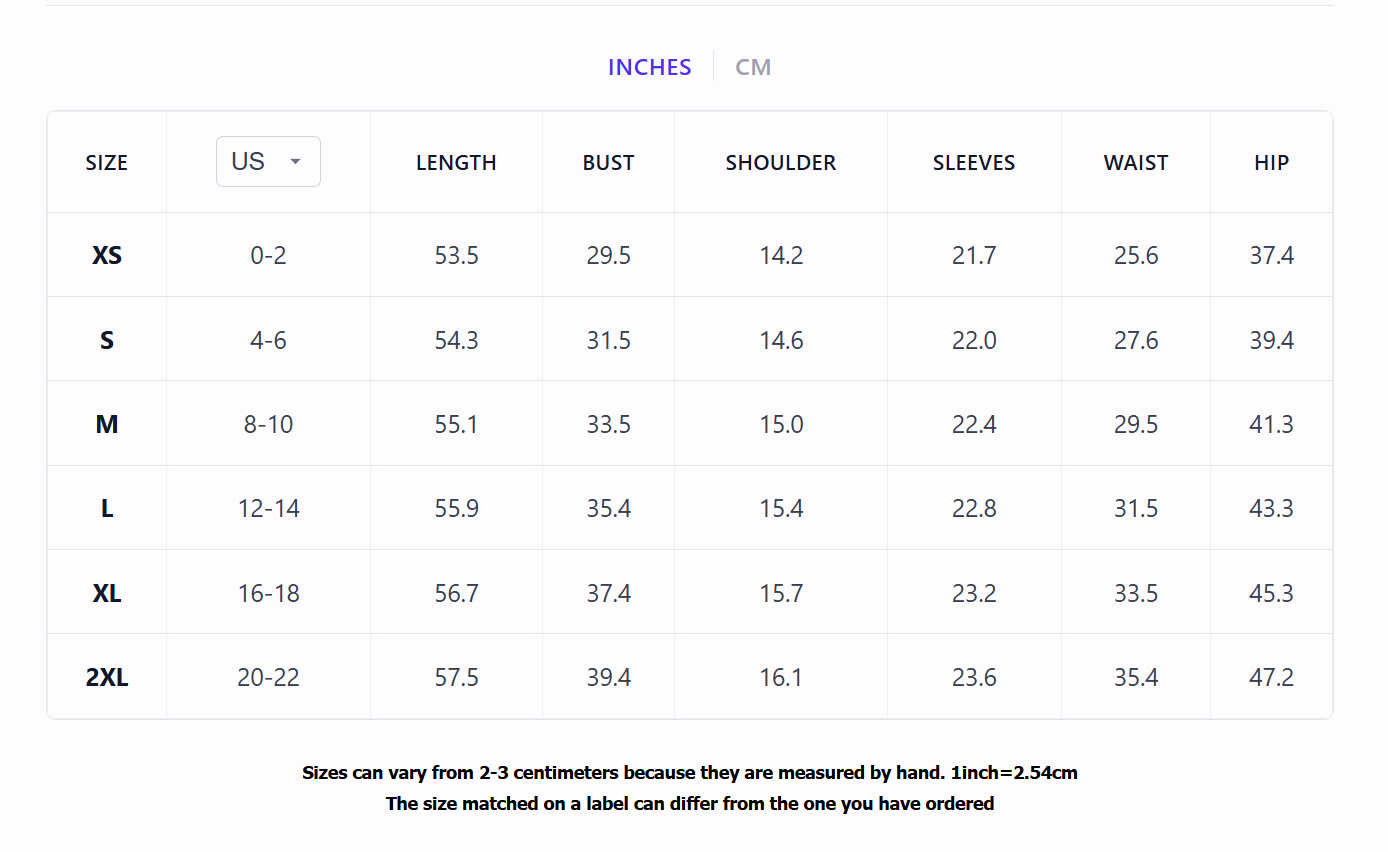Open the US size region dropdown
Viewport: 1388px width, 852px height.
point(268,162)
